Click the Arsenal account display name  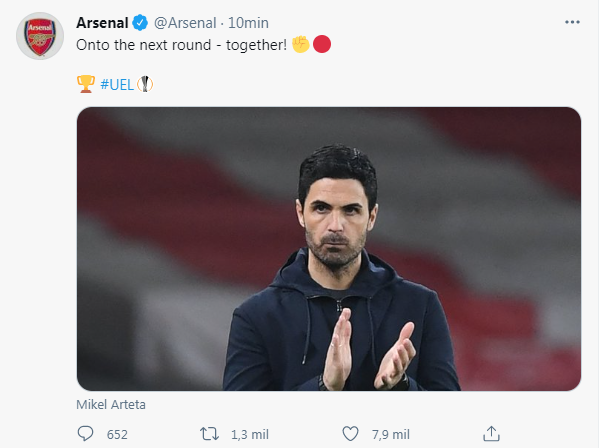point(105,22)
